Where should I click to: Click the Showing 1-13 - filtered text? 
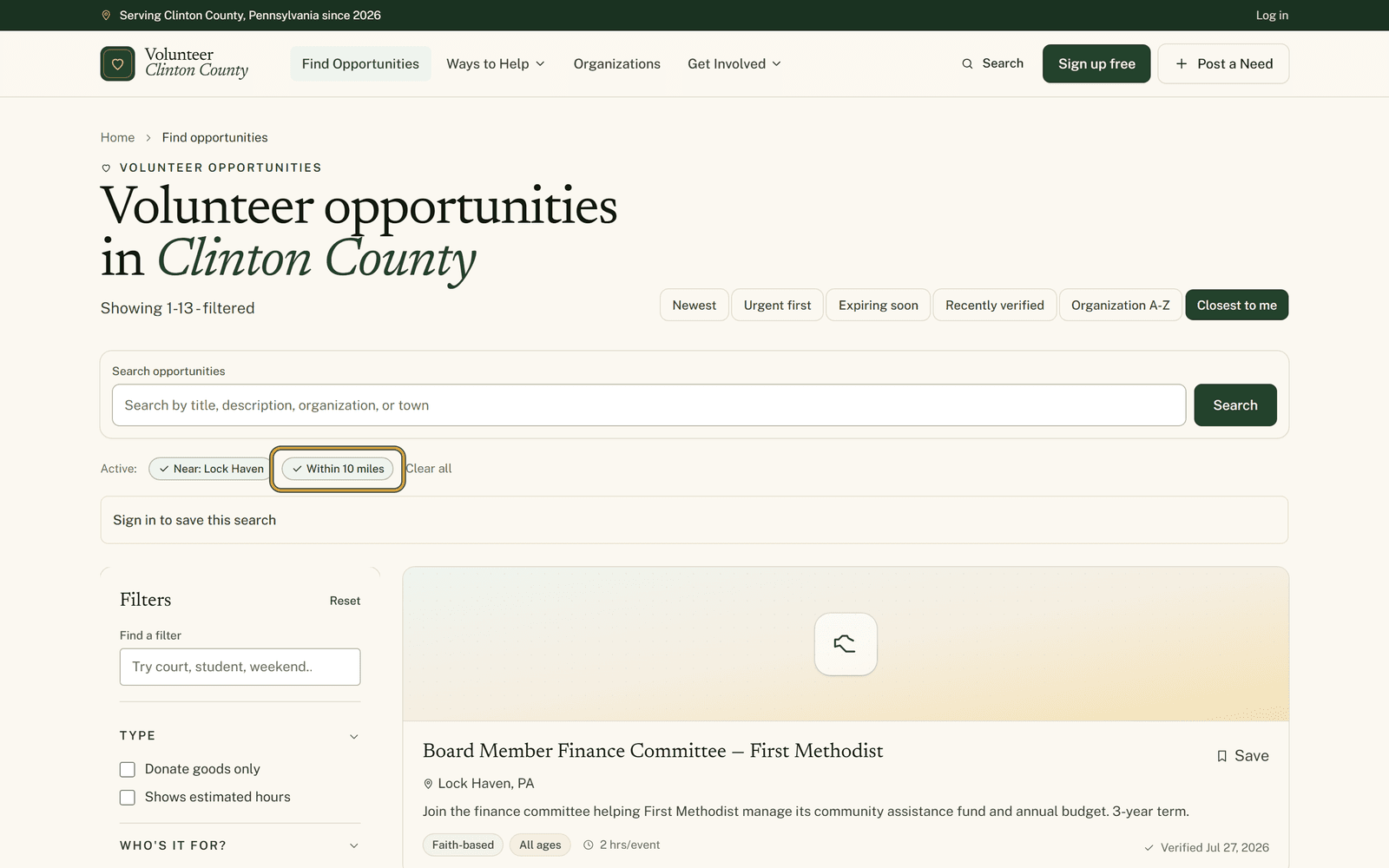click(177, 308)
